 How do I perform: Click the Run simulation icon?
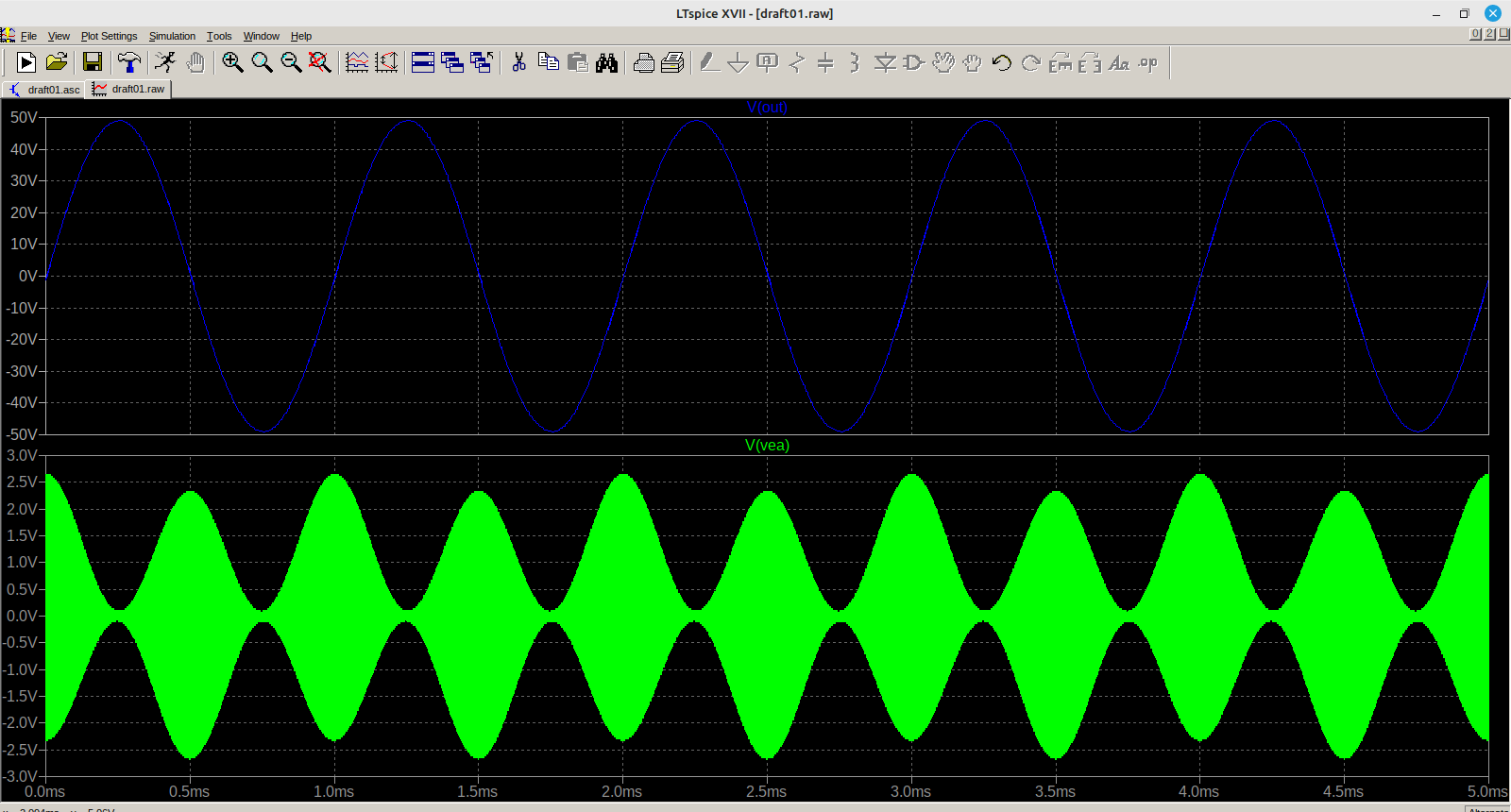pyautogui.click(x=26, y=62)
